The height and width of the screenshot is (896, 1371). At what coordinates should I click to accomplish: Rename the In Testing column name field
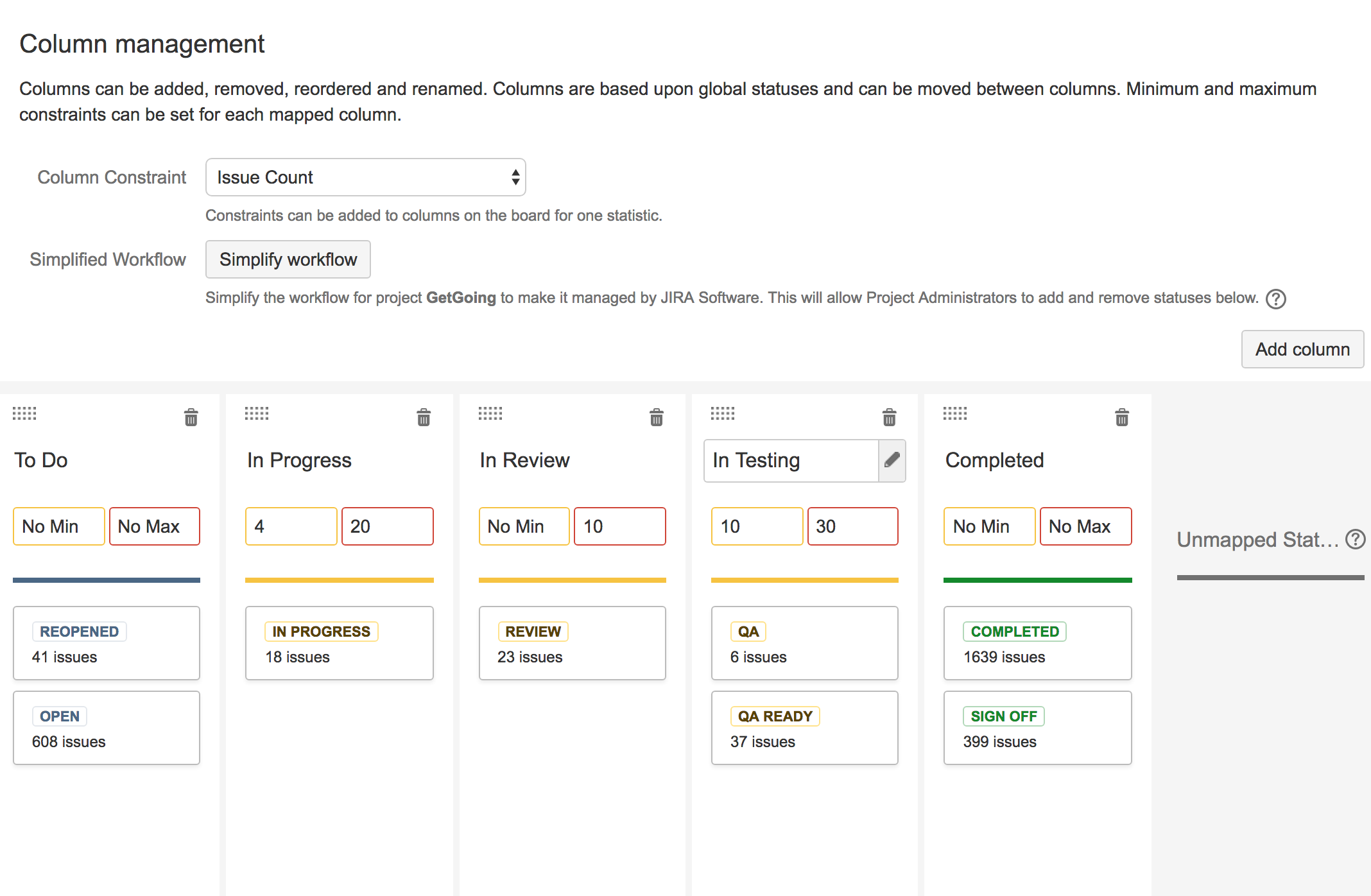pos(791,460)
